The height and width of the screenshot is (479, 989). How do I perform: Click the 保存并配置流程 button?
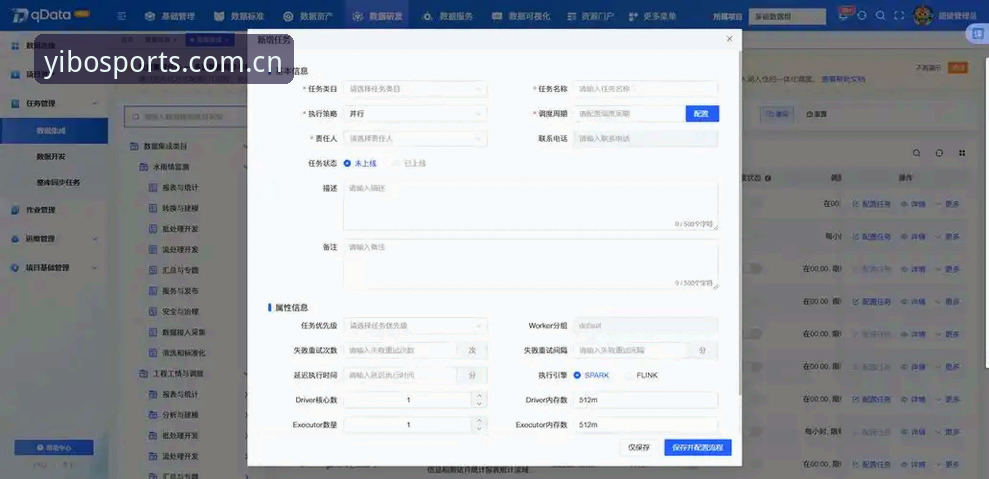click(x=698, y=447)
